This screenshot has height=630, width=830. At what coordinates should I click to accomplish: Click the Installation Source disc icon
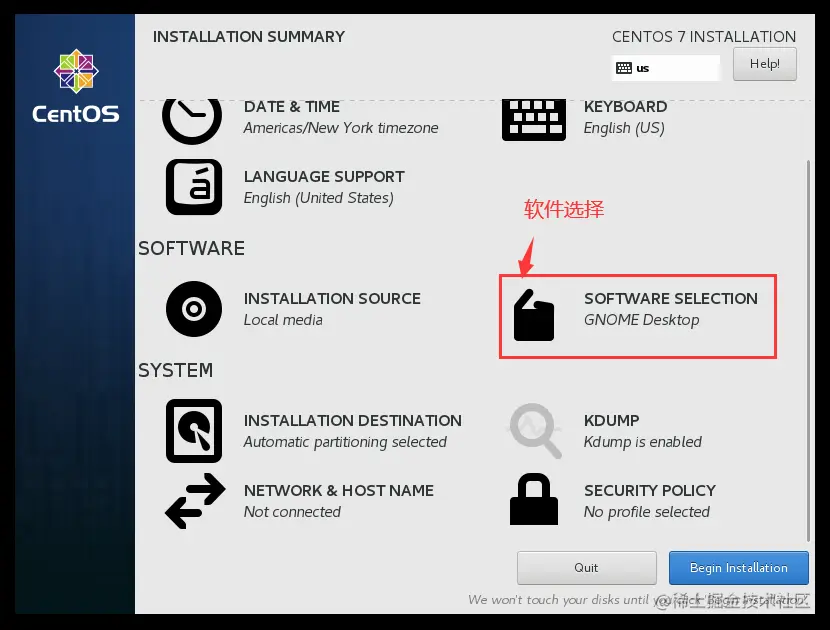point(194,309)
